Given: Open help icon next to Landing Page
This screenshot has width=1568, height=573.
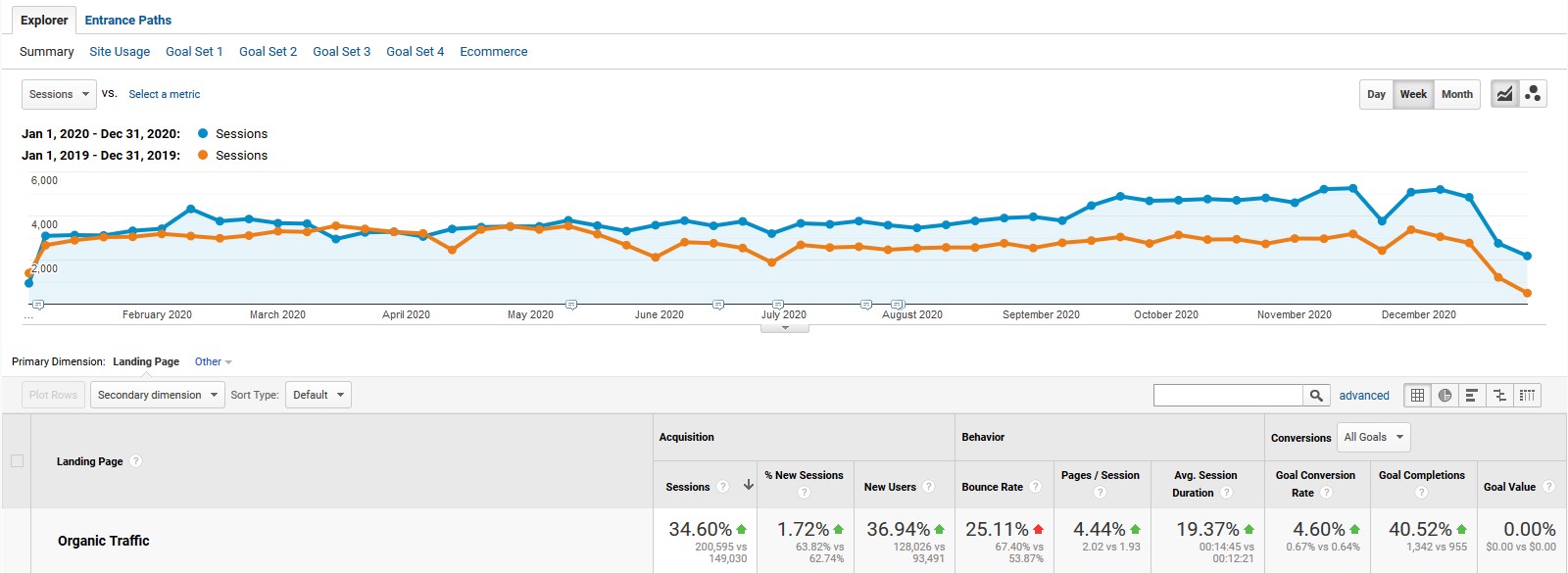Looking at the screenshot, I should (136, 461).
